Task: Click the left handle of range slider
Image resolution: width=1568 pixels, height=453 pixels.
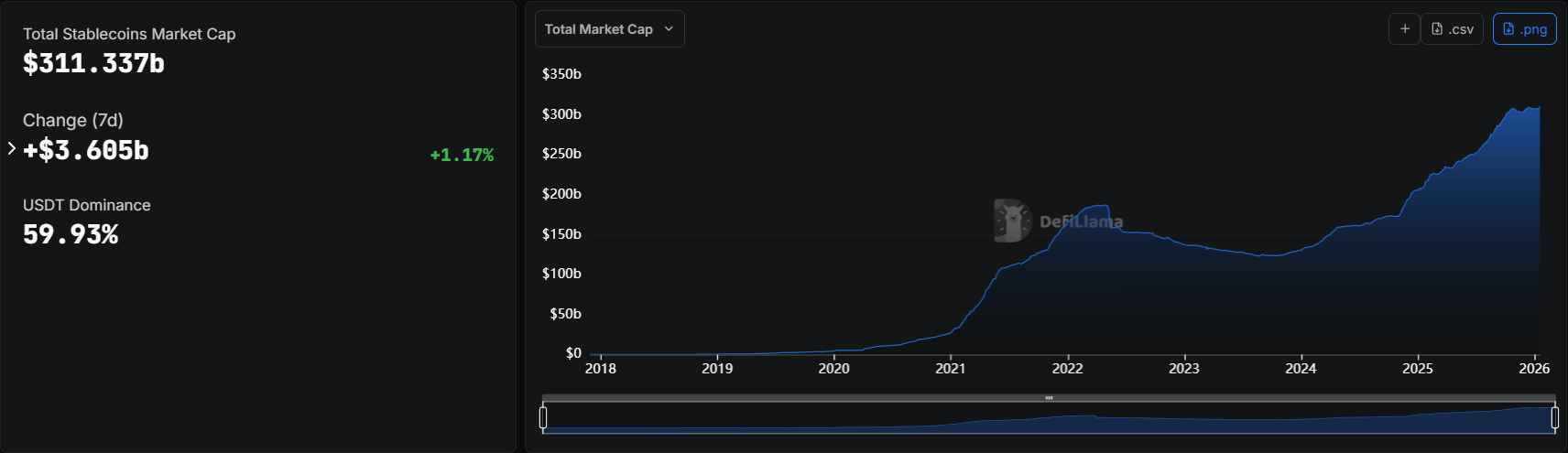Action: click(x=543, y=417)
